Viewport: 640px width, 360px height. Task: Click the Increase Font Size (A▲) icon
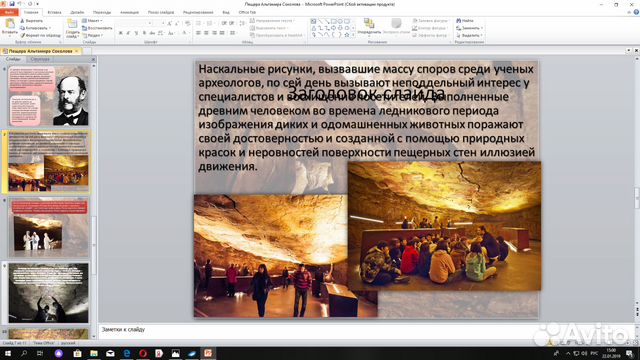pyautogui.click(x=169, y=24)
